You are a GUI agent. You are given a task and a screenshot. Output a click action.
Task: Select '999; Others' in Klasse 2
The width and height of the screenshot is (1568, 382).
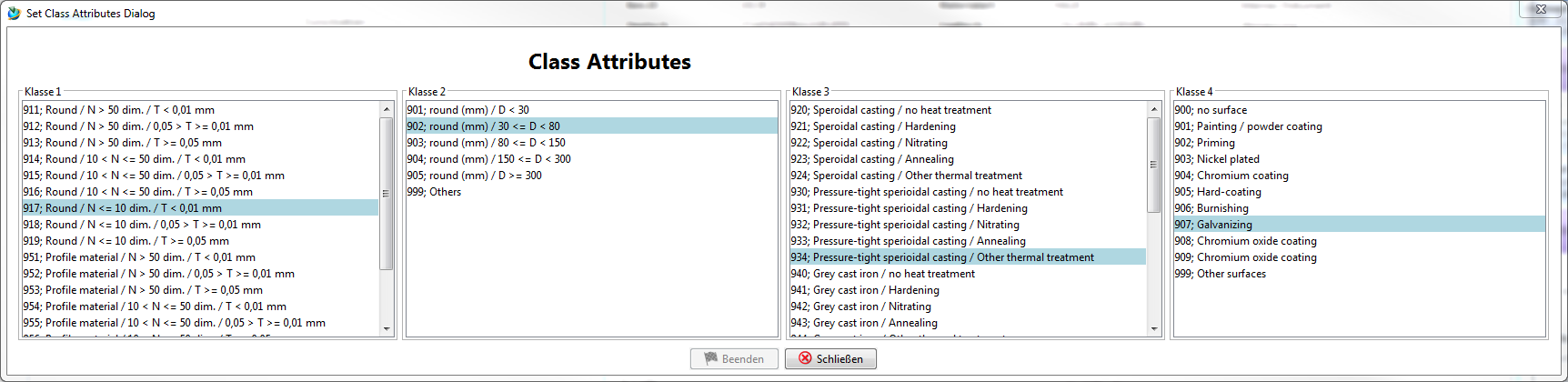[434, 192]
